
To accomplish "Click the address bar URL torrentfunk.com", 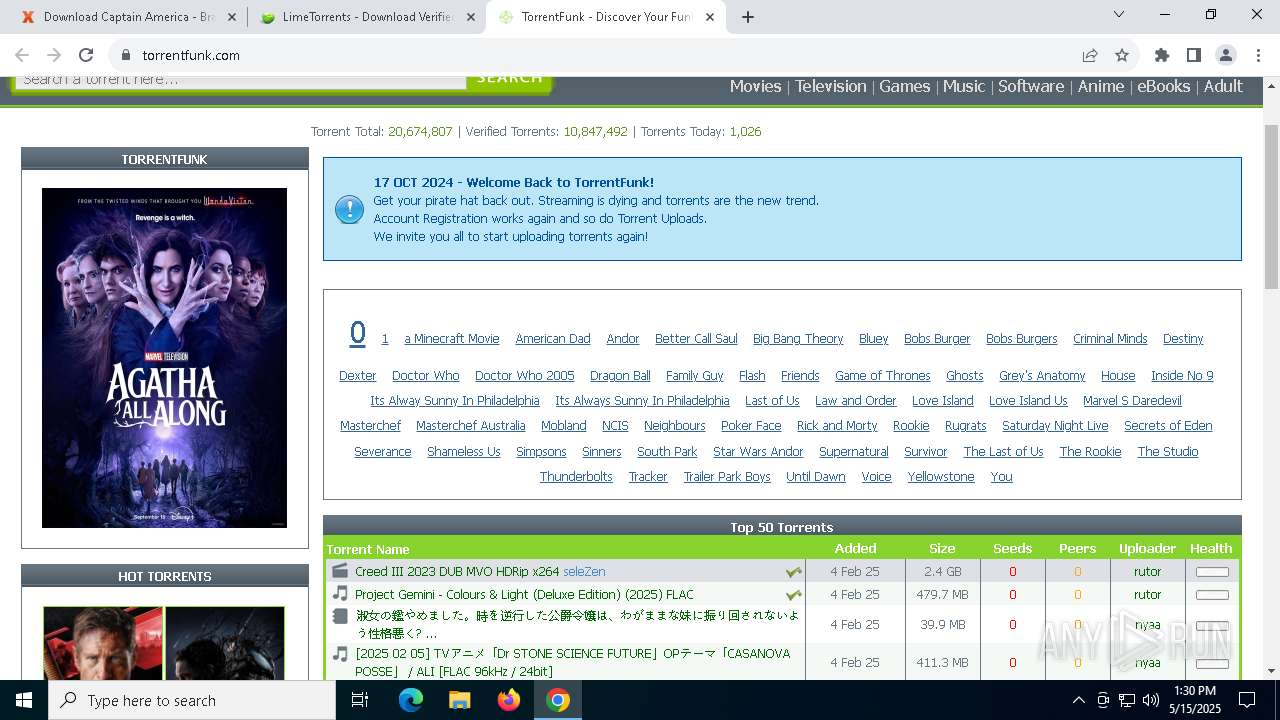I will pyautogui.click(x=191, y=55).
